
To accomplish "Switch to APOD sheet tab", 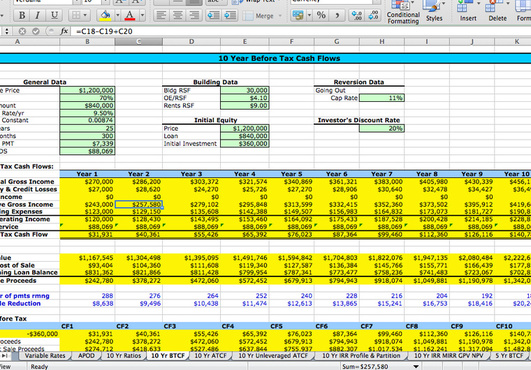I will (x=86, y=356).
